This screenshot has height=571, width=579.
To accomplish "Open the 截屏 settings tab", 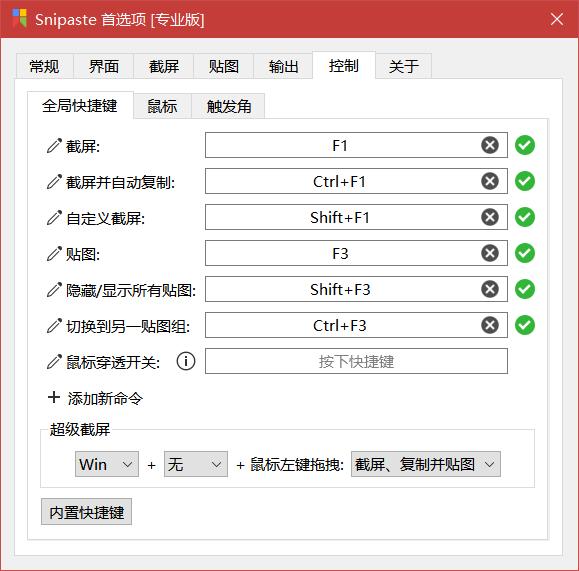I will click(164, 66).
